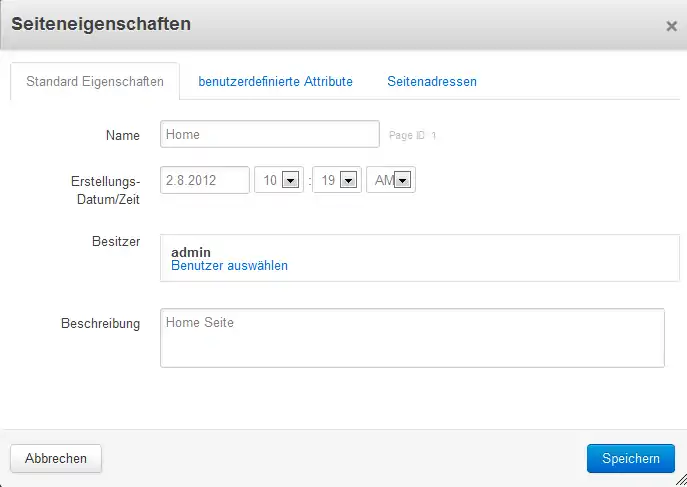This screenshot has height=487, width=687.
Task: Open the minute dropdown showing 19
Action: tap(337, 180)
